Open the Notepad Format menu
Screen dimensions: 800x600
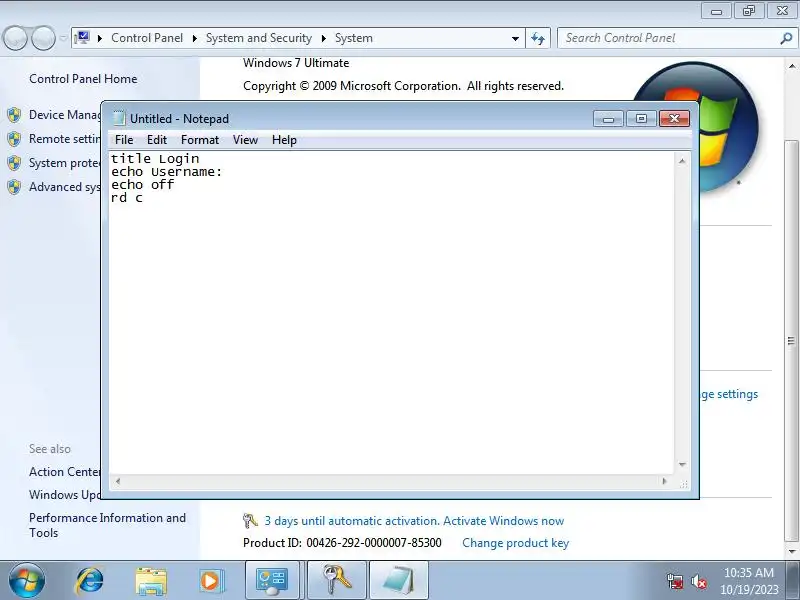click(x=199, y=140)
